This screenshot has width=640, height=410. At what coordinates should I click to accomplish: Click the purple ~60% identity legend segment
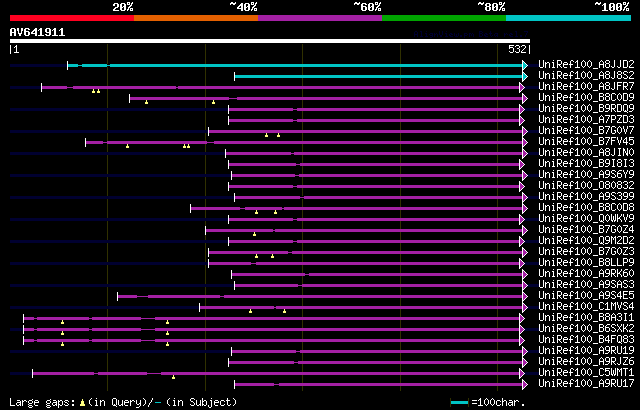click(x=320, y=18)
